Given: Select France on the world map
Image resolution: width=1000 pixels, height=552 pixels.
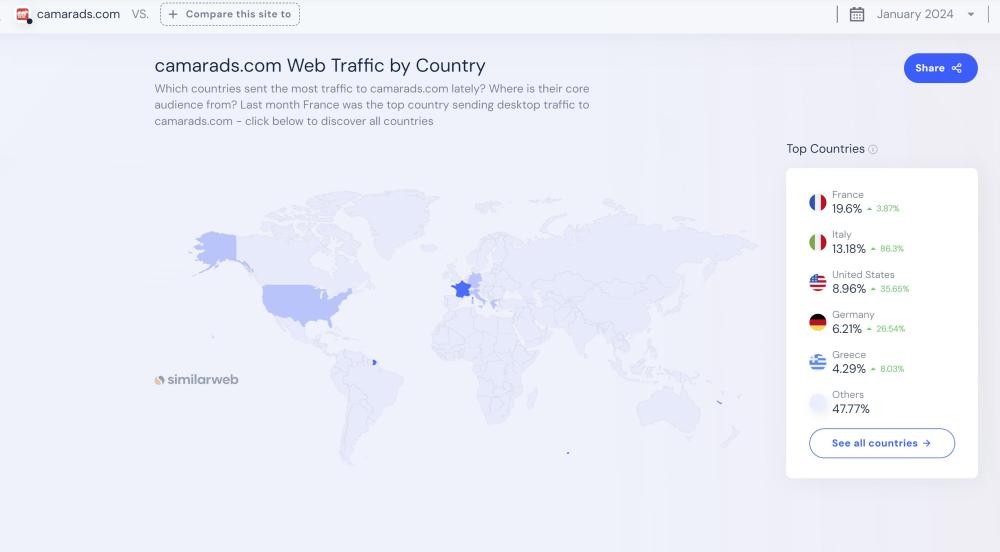Looking at the screenshot, I should (x=461, y=288).
